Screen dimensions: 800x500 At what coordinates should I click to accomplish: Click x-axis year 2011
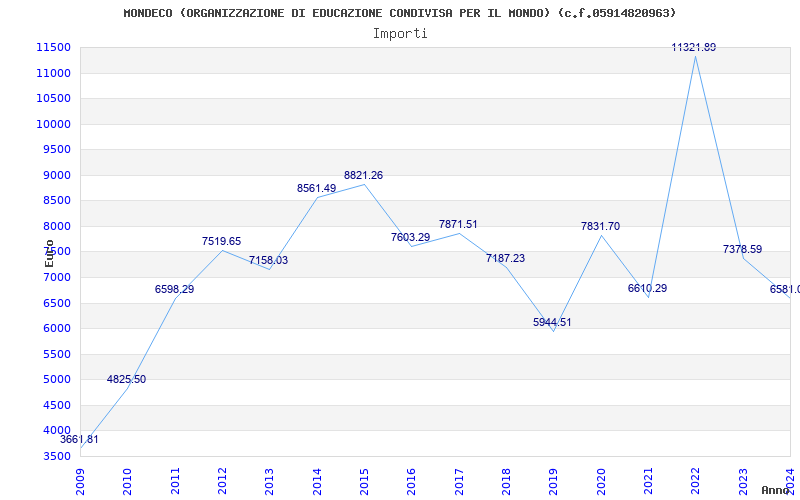[x=175, y=482]
